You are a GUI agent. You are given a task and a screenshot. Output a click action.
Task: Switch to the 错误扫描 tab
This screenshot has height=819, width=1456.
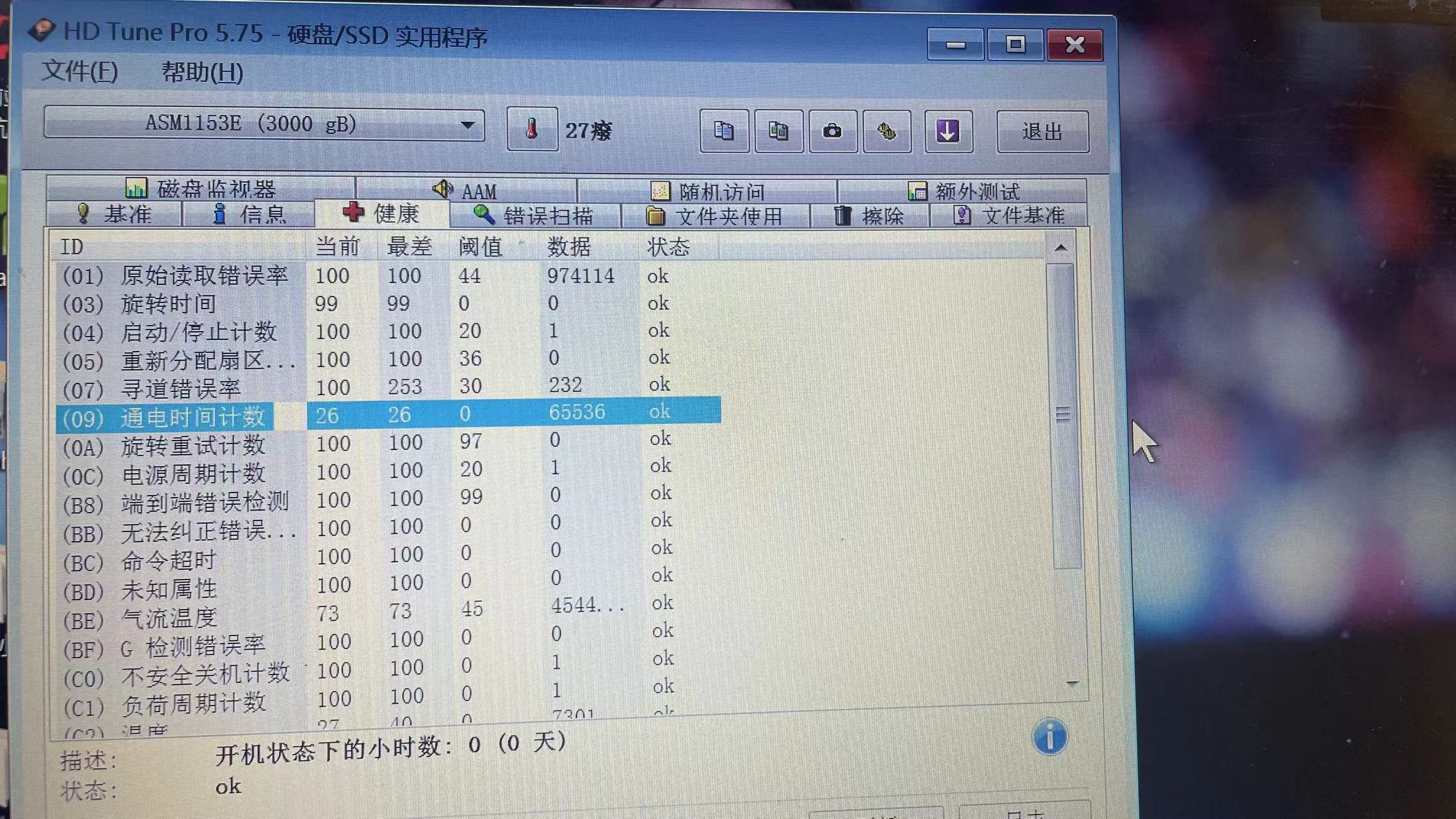[535, 215]
